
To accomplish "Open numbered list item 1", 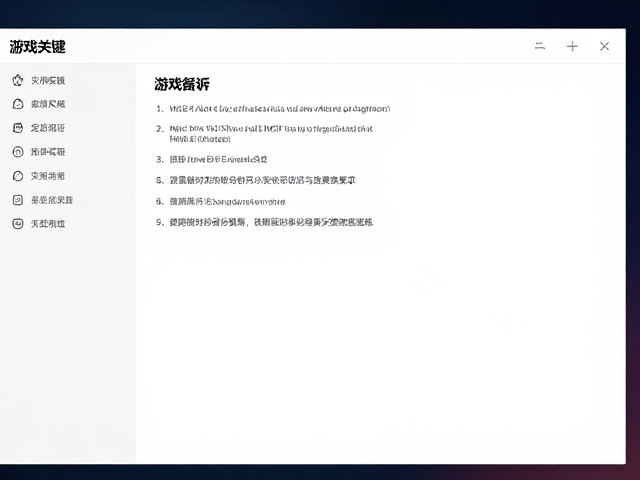I will click(x=273, y=109).
